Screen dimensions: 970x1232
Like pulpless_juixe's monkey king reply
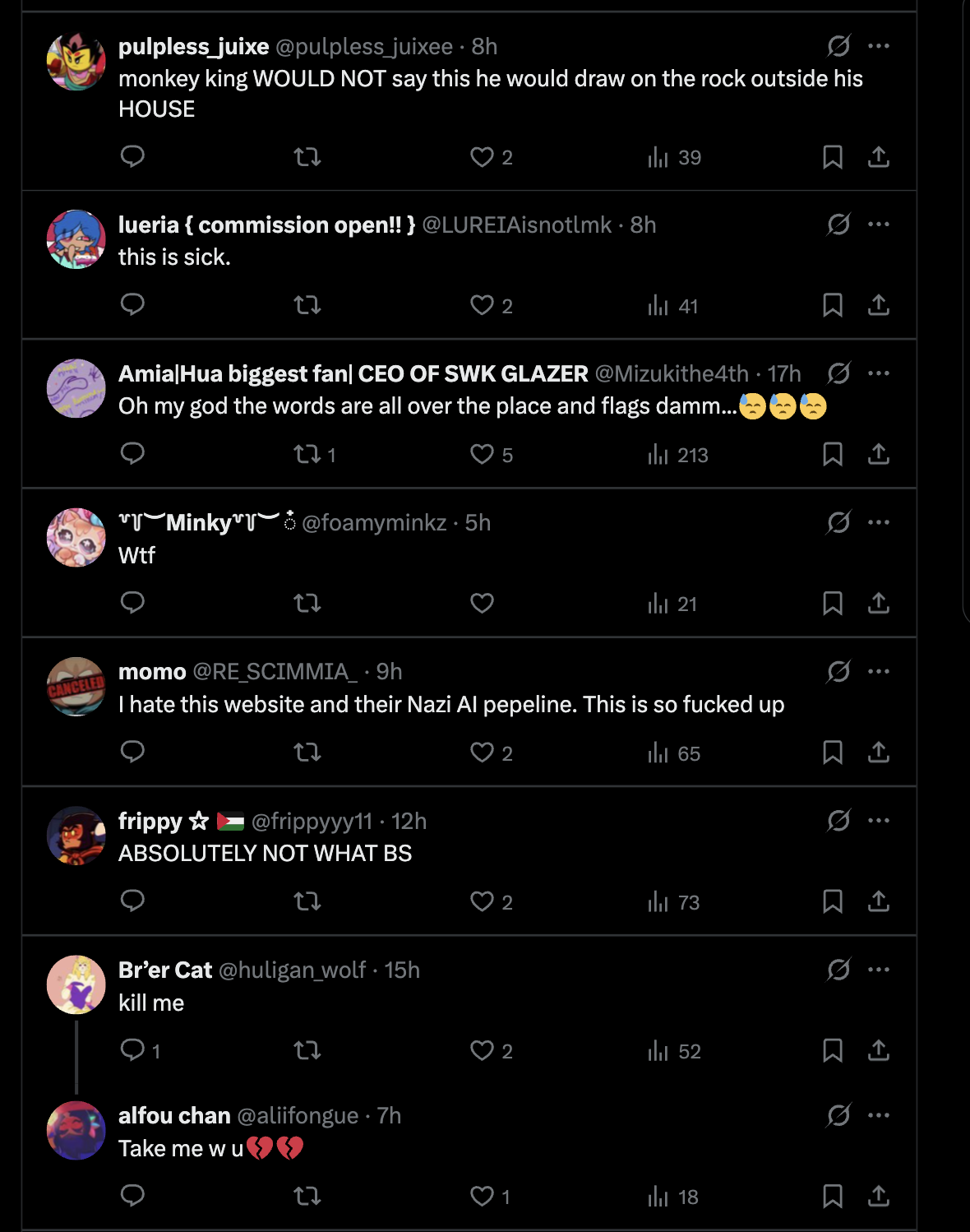tap(483, 157)
